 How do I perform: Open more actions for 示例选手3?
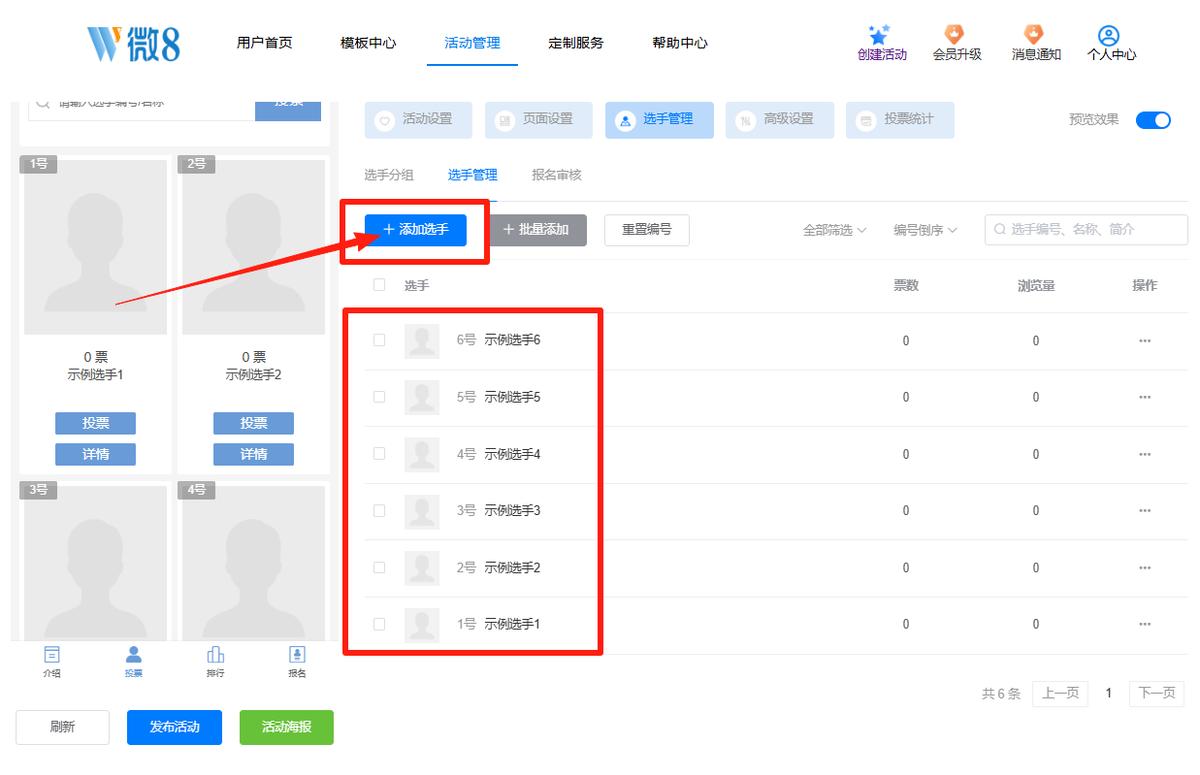[x=1145, y=511]
